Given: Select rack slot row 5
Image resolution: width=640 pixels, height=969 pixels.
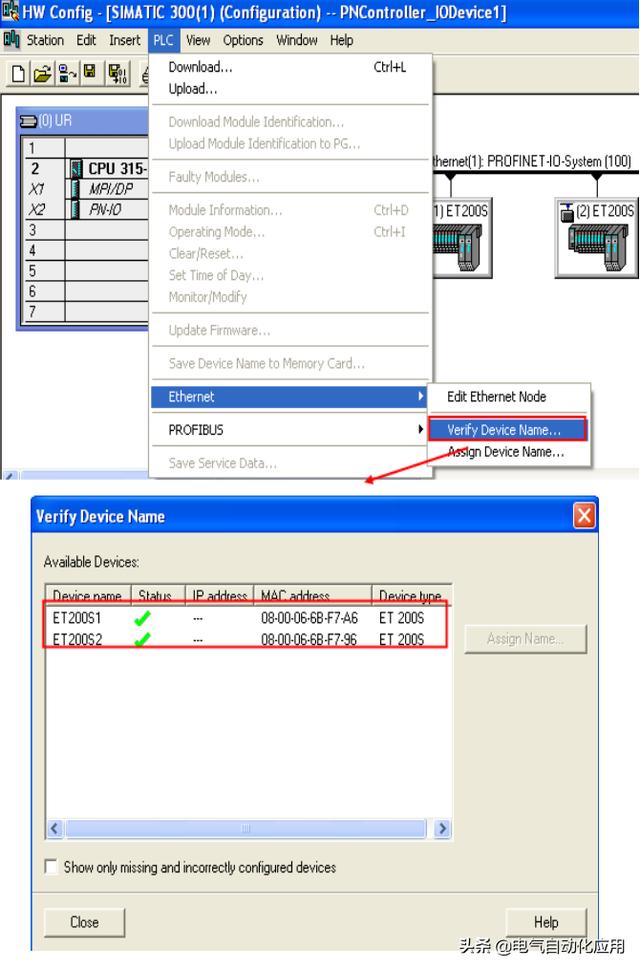Looking at the screenshot, I should click(86, 271).
